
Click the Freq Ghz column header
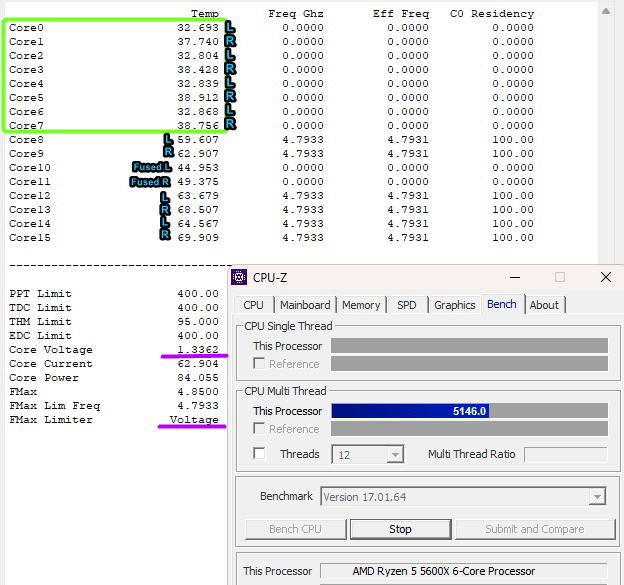[296, 14]
